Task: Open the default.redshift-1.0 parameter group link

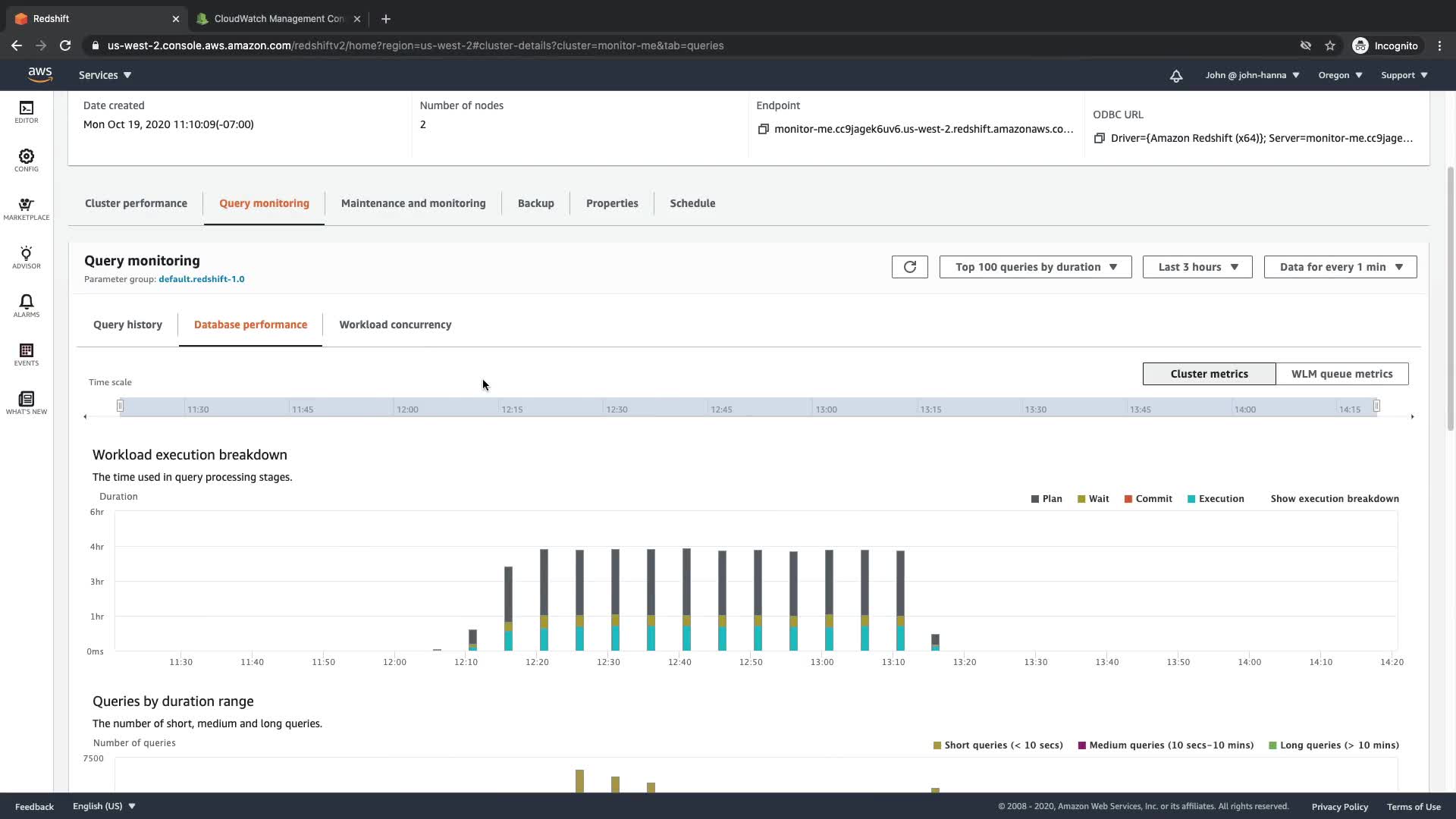Action: pyautogui.click(x=201, y=279)
